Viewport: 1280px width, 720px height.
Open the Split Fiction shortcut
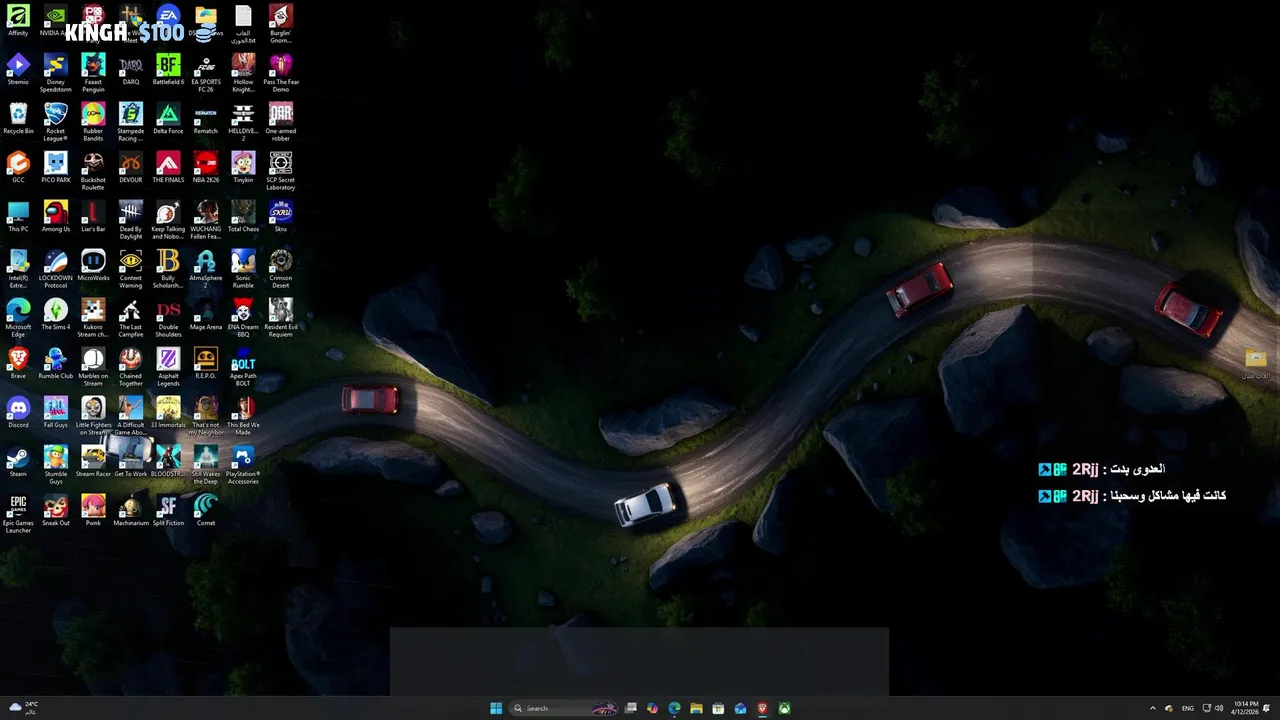click(x=168, y=510)
